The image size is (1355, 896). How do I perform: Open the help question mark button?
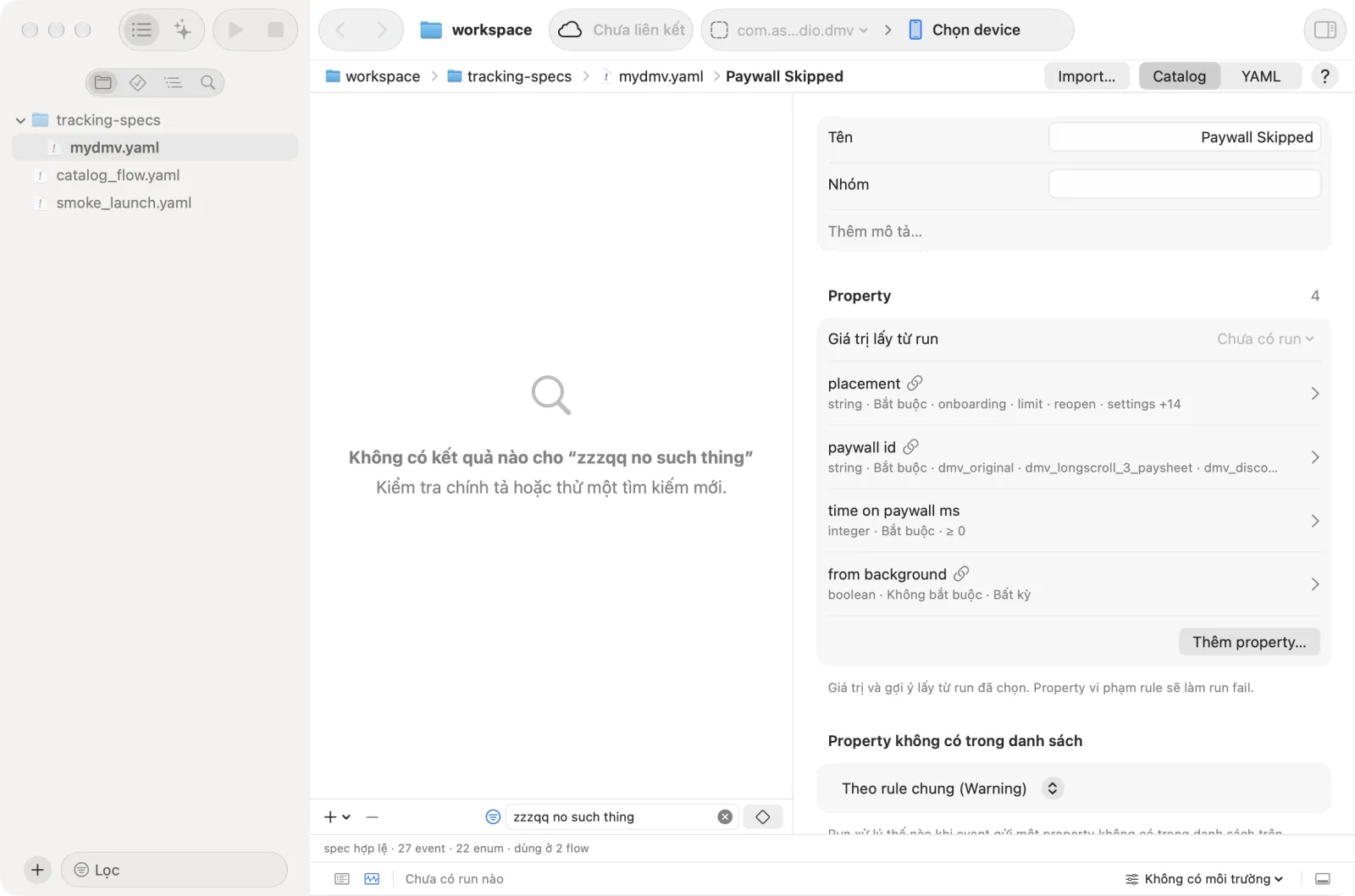pyautogui.click(x=1325, y=76)
